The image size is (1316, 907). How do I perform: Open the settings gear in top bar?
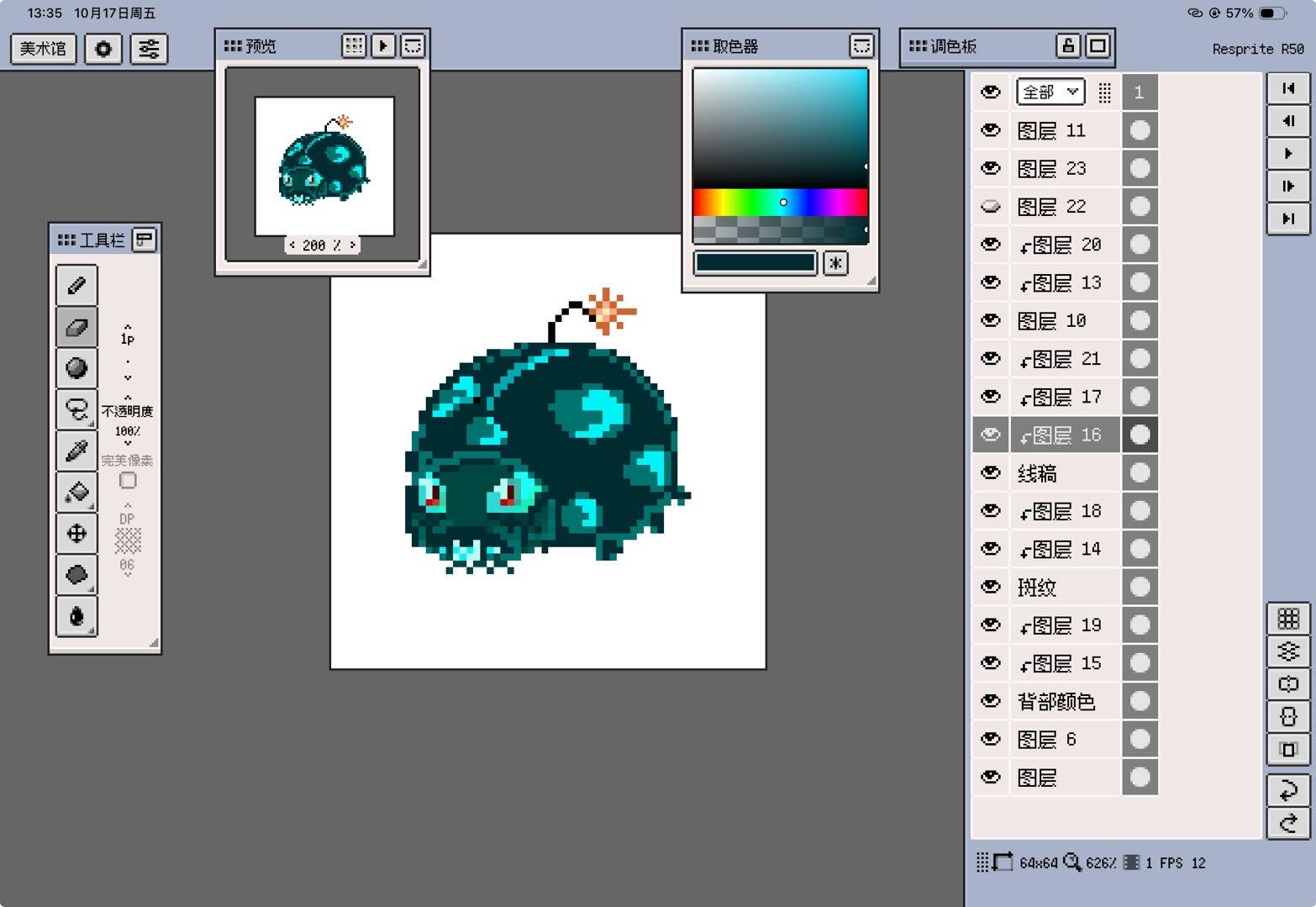pyautogui.click(x=103, y=49)
